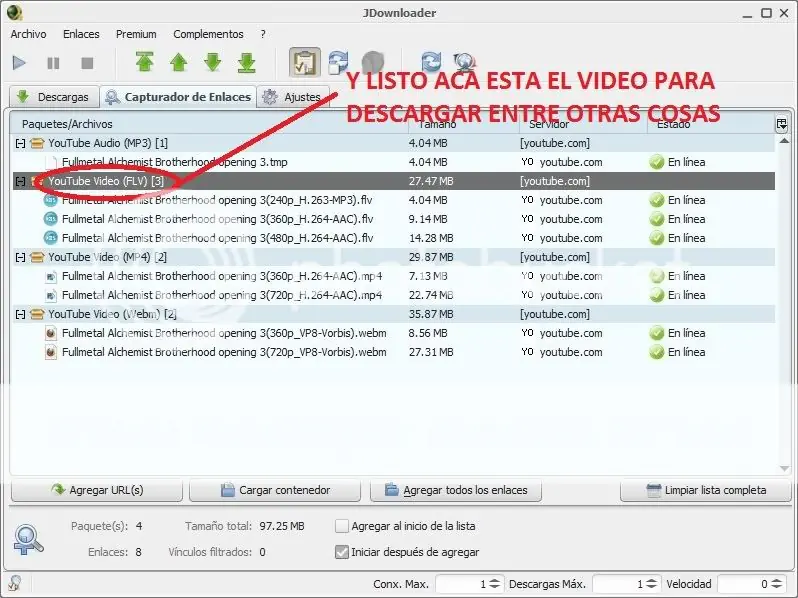The height and width of the screenshot is (598, 798).
Task: Adjust Descargas Máx. stepper arrows
Action: pyautogui.click(x=651, y=584)
